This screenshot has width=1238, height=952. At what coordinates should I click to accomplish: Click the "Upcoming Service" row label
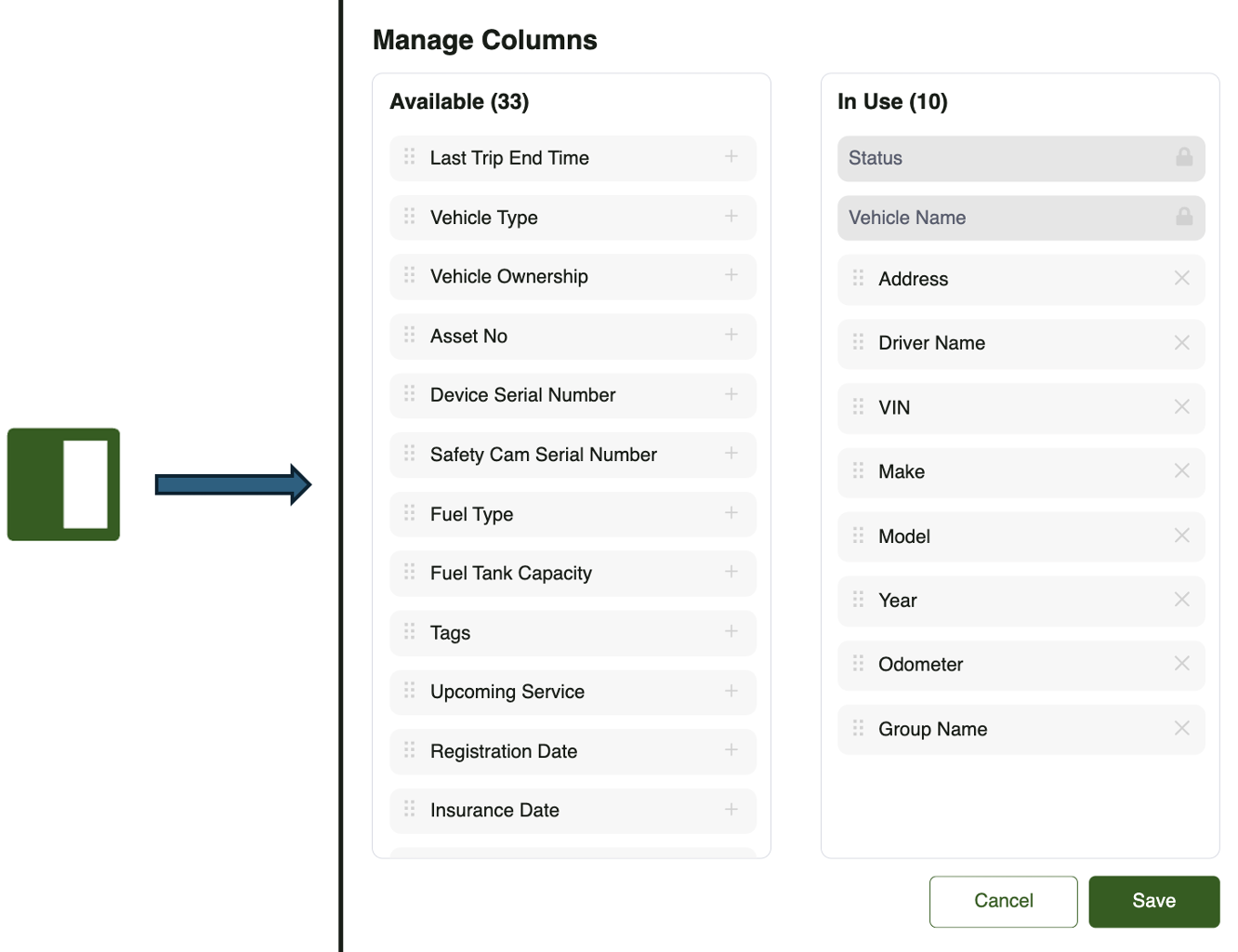coord(507,692)
